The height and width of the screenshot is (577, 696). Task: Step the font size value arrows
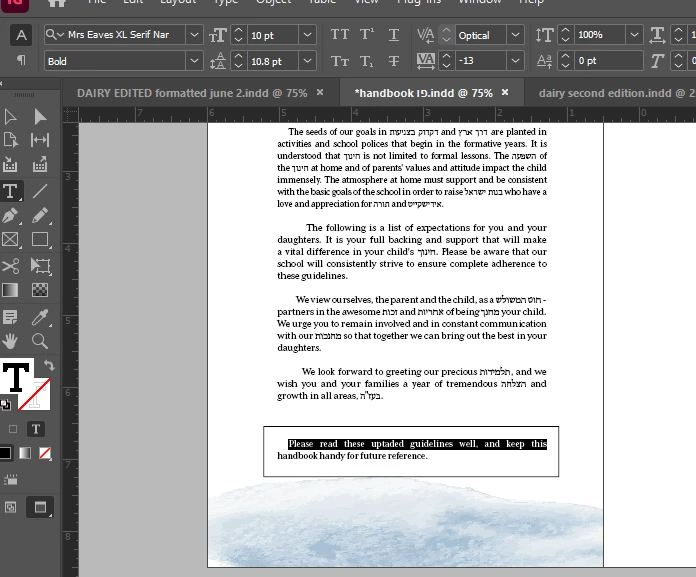(238, 35)
